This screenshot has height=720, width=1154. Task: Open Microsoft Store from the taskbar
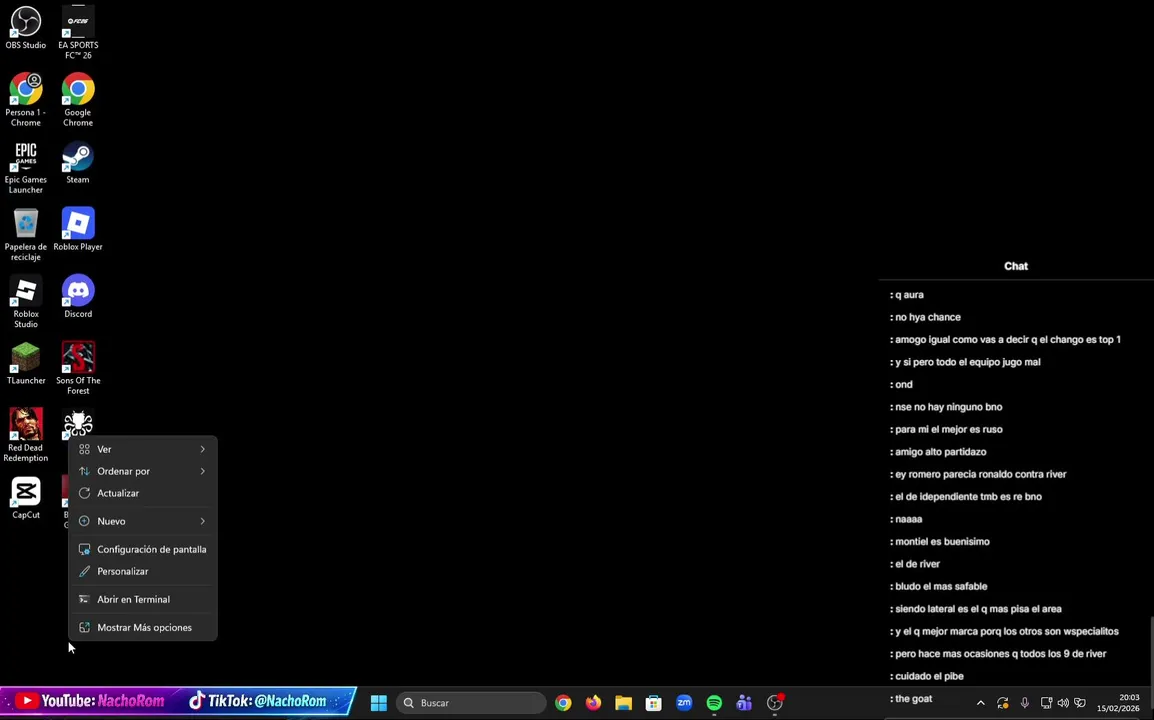654,703
